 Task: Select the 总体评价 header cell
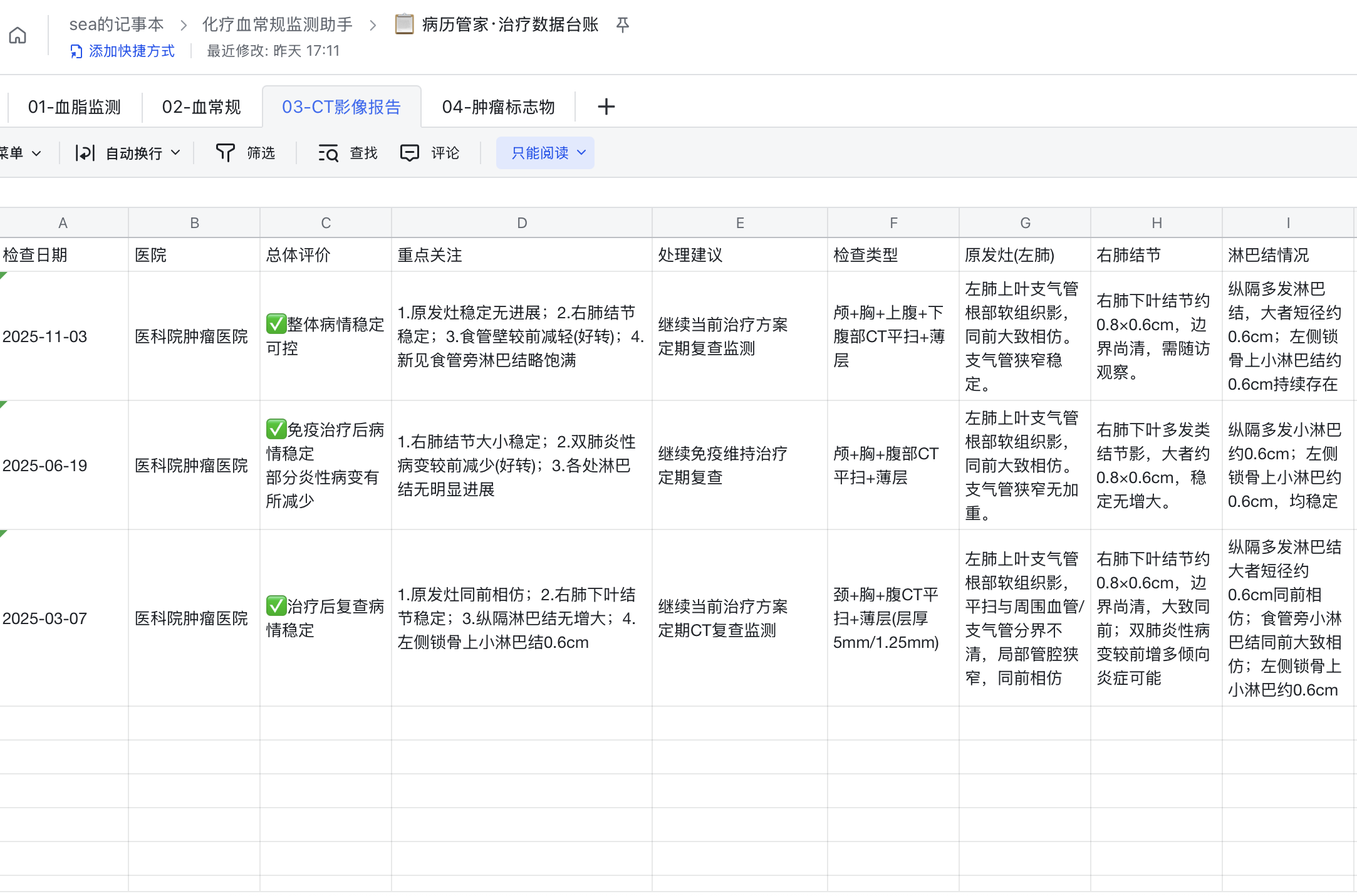click(326, 255)
